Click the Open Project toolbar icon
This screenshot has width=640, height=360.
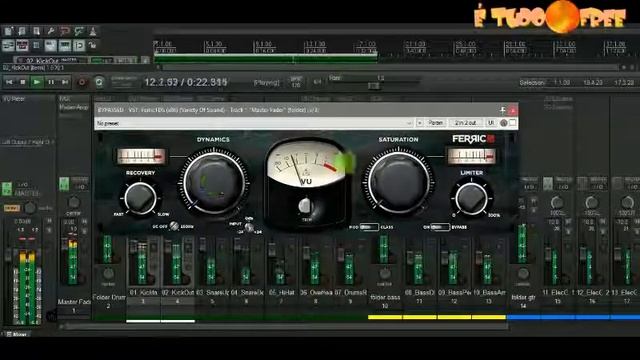click(x=22, y=31)
